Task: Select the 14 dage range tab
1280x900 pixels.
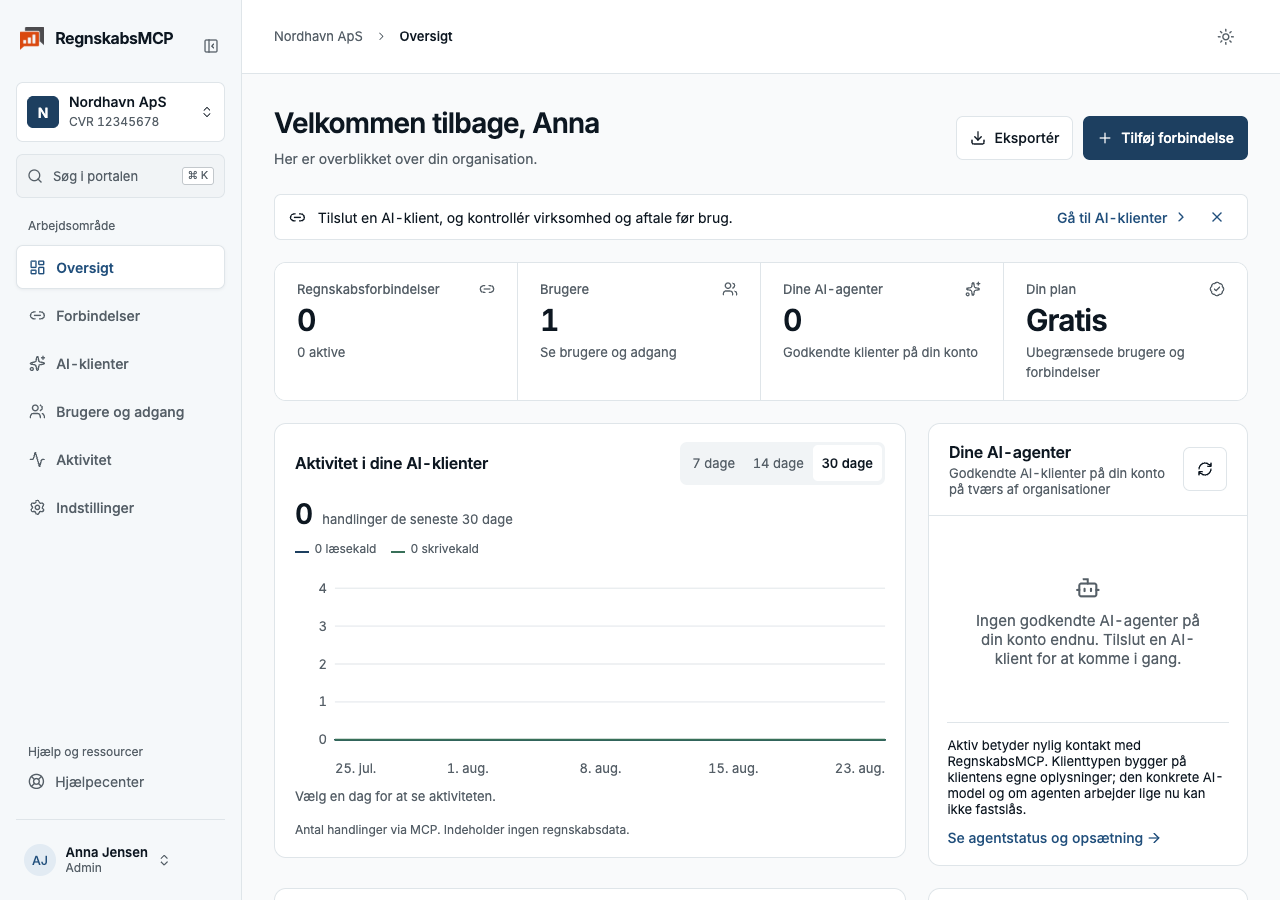Action: pyautogui.click(x=778, y=463)
